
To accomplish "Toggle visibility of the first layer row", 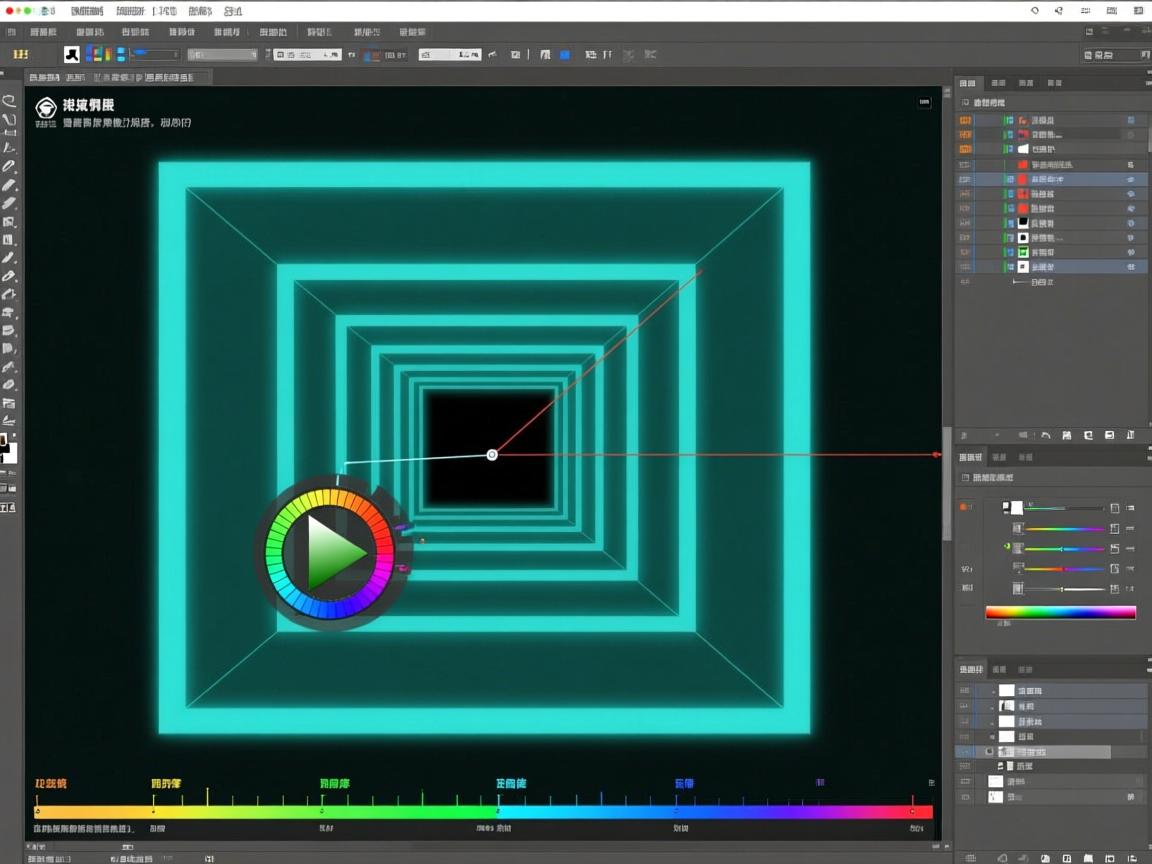I will coord(965,120).
